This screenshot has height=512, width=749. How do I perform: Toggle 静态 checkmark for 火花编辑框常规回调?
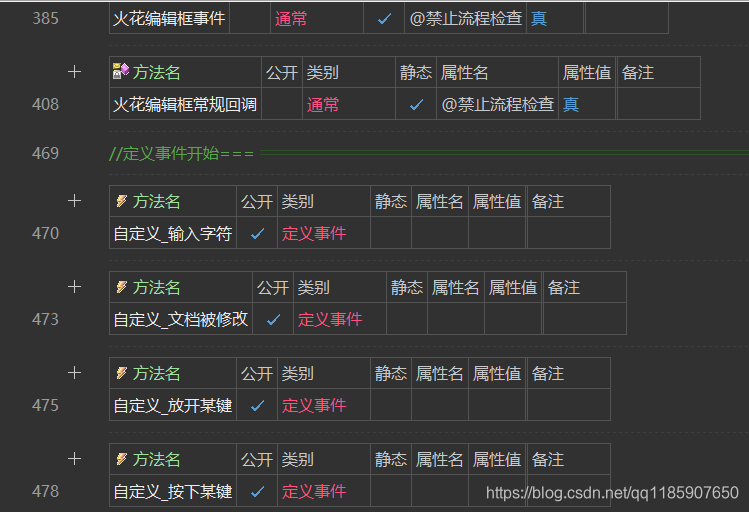pos(416,105)
